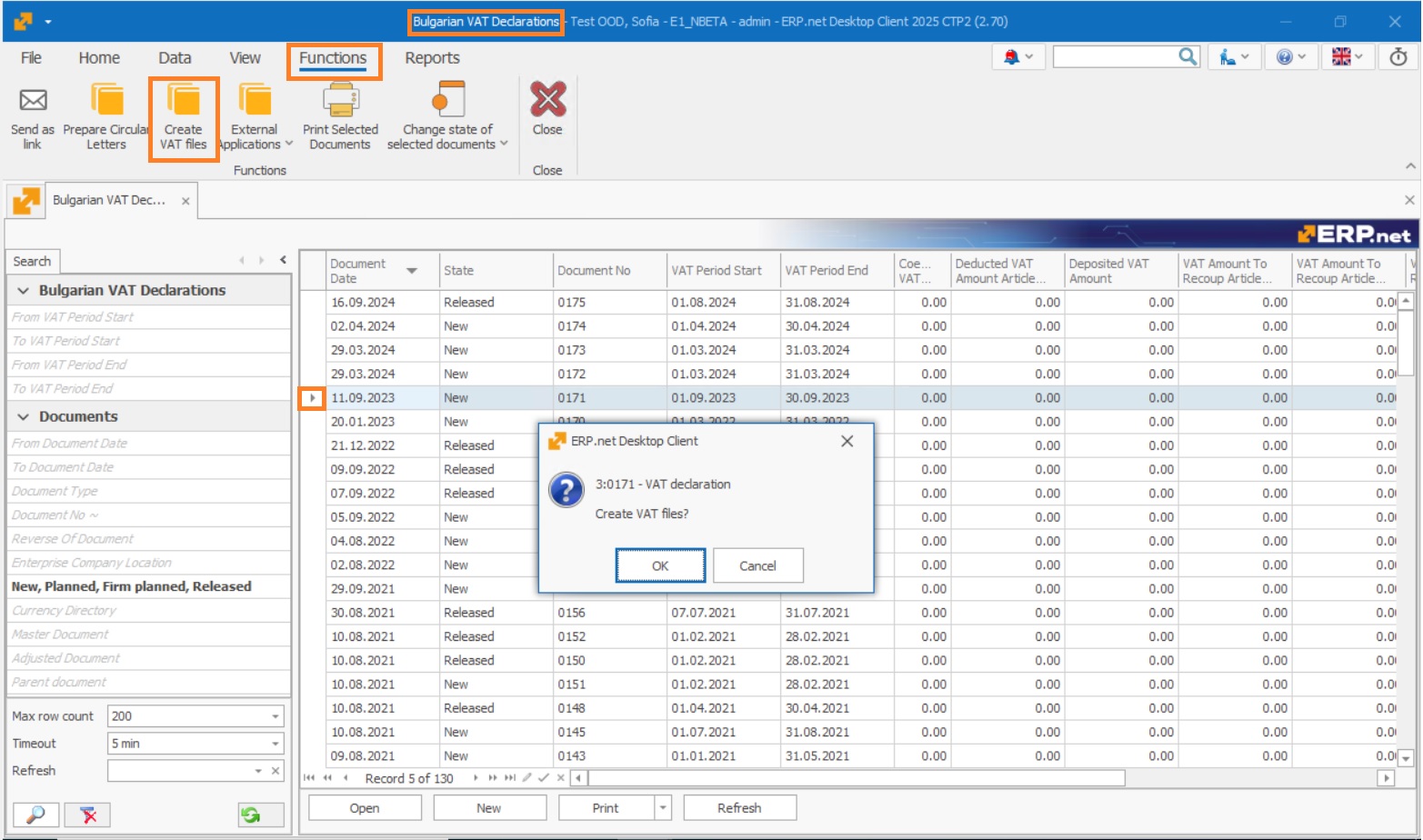Click the checkmark end-edit navigator icon

coord(544,778)
